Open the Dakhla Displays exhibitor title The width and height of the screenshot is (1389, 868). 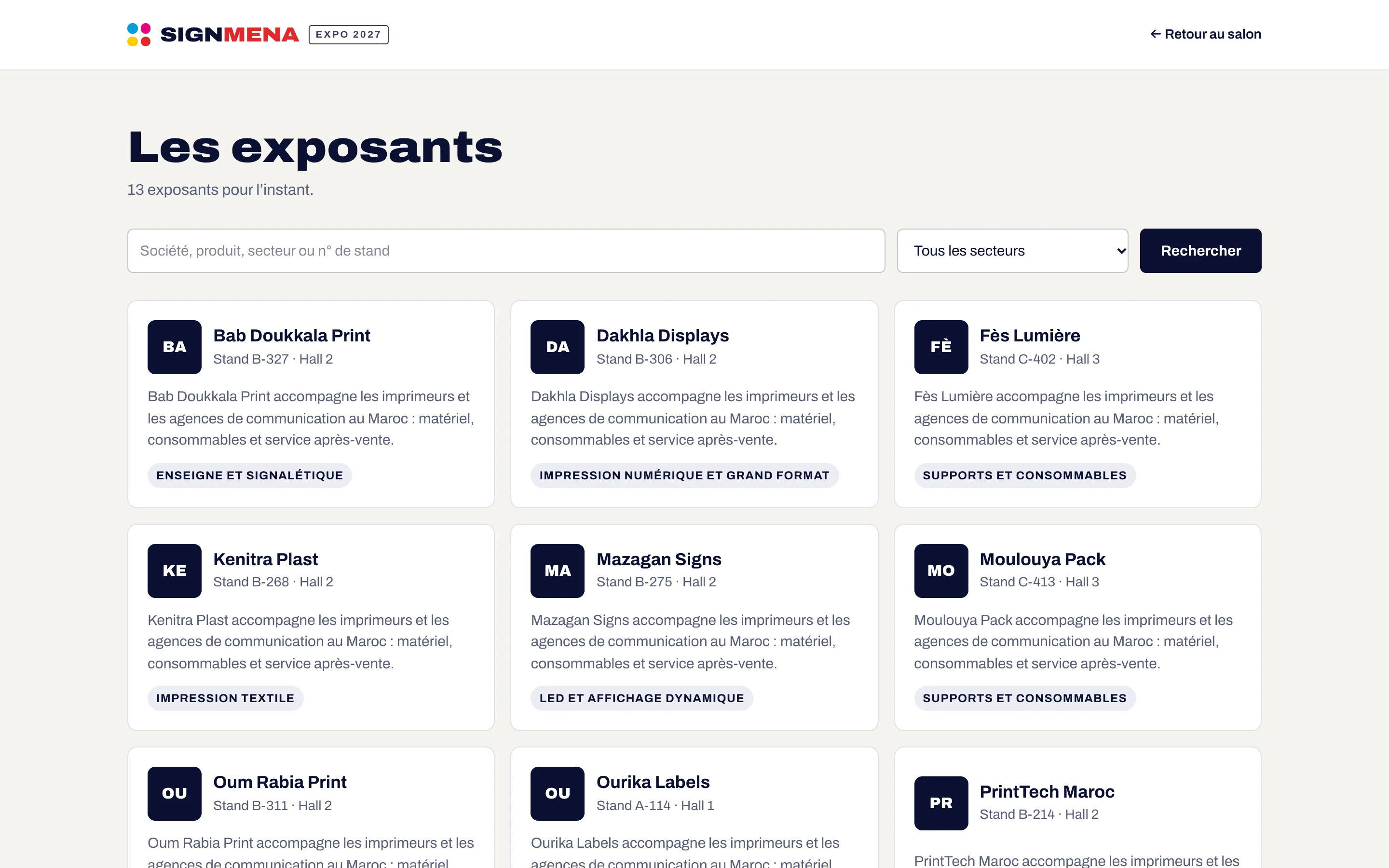point(662,335)
